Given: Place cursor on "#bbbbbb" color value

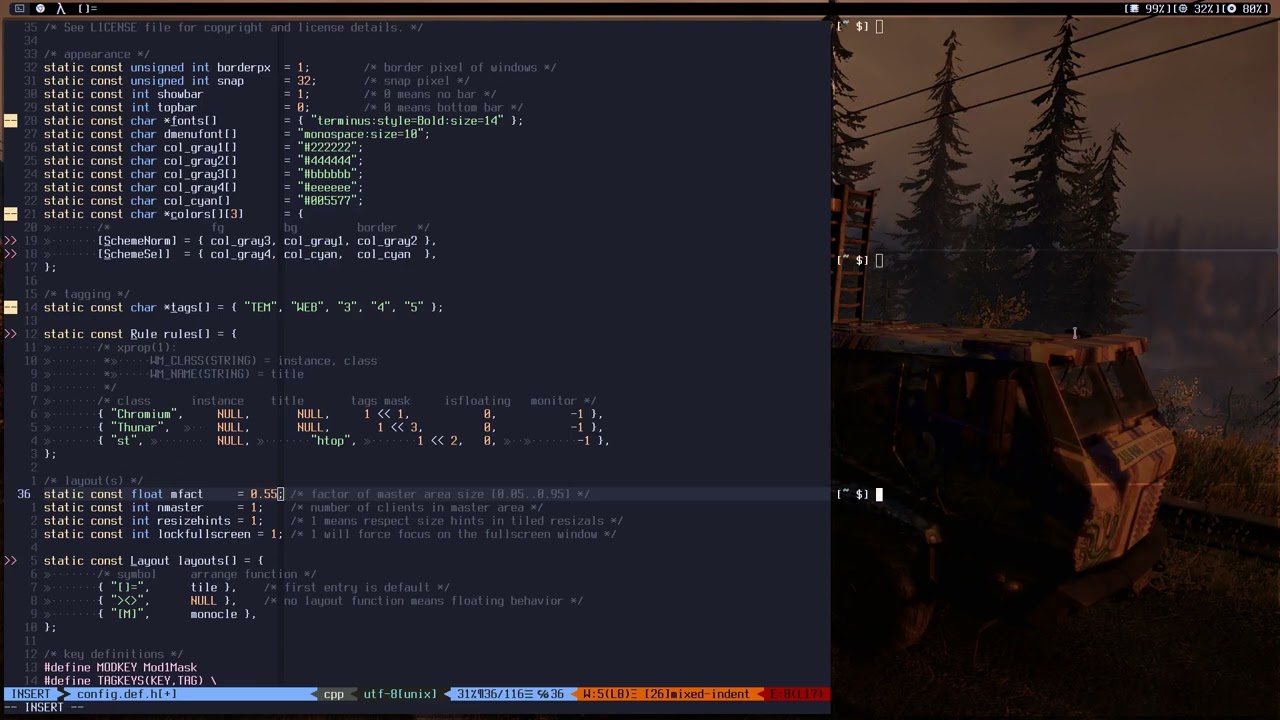Looking at the screenshot, I should click(x=327, y=174).
